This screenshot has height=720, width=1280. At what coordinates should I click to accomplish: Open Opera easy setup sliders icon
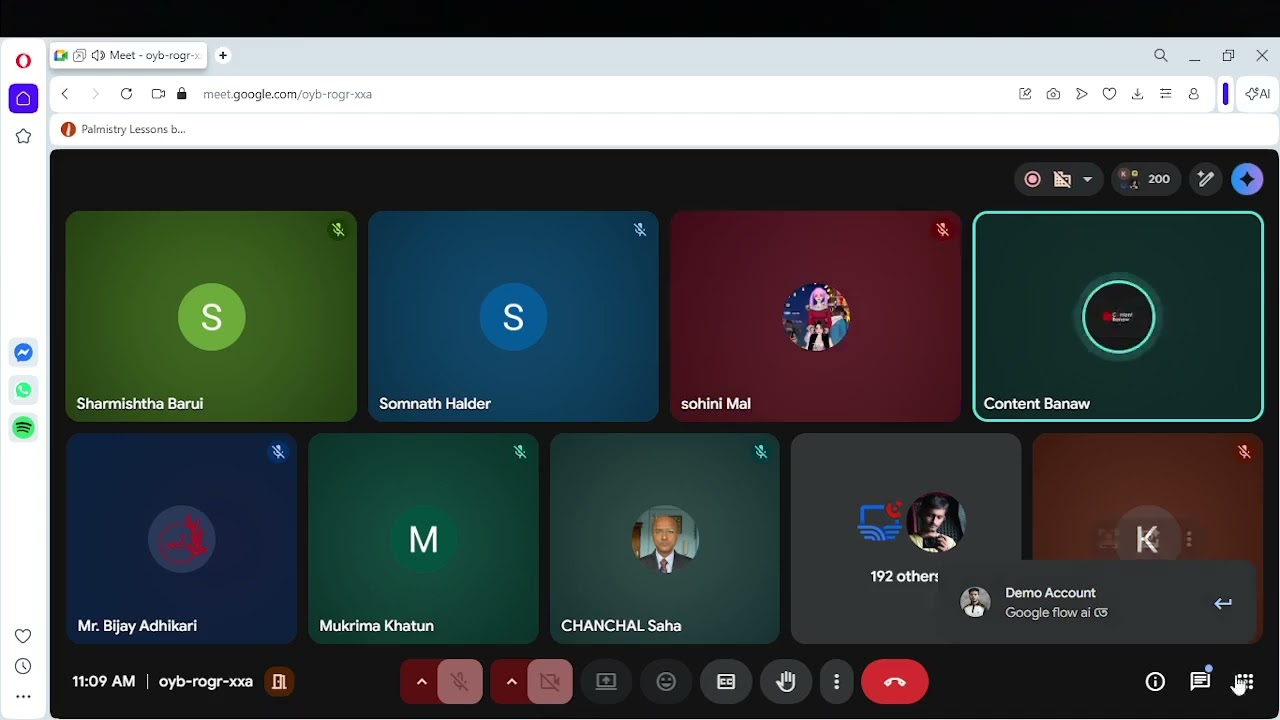1165,94
